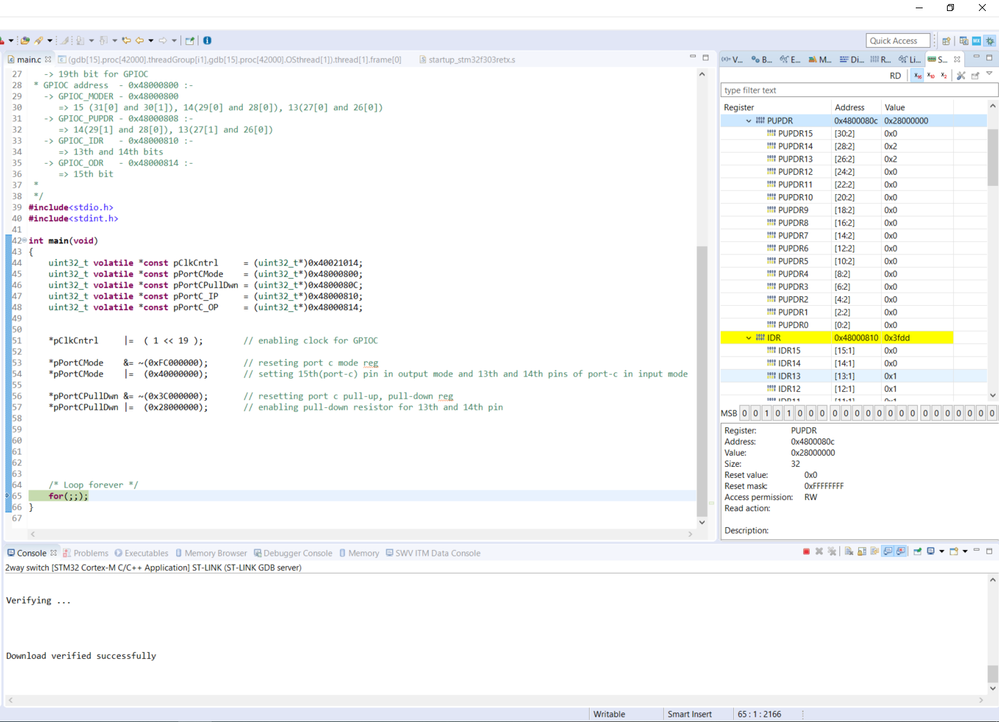Open the gdb thread frame editor tab

[x=229, y=59]
